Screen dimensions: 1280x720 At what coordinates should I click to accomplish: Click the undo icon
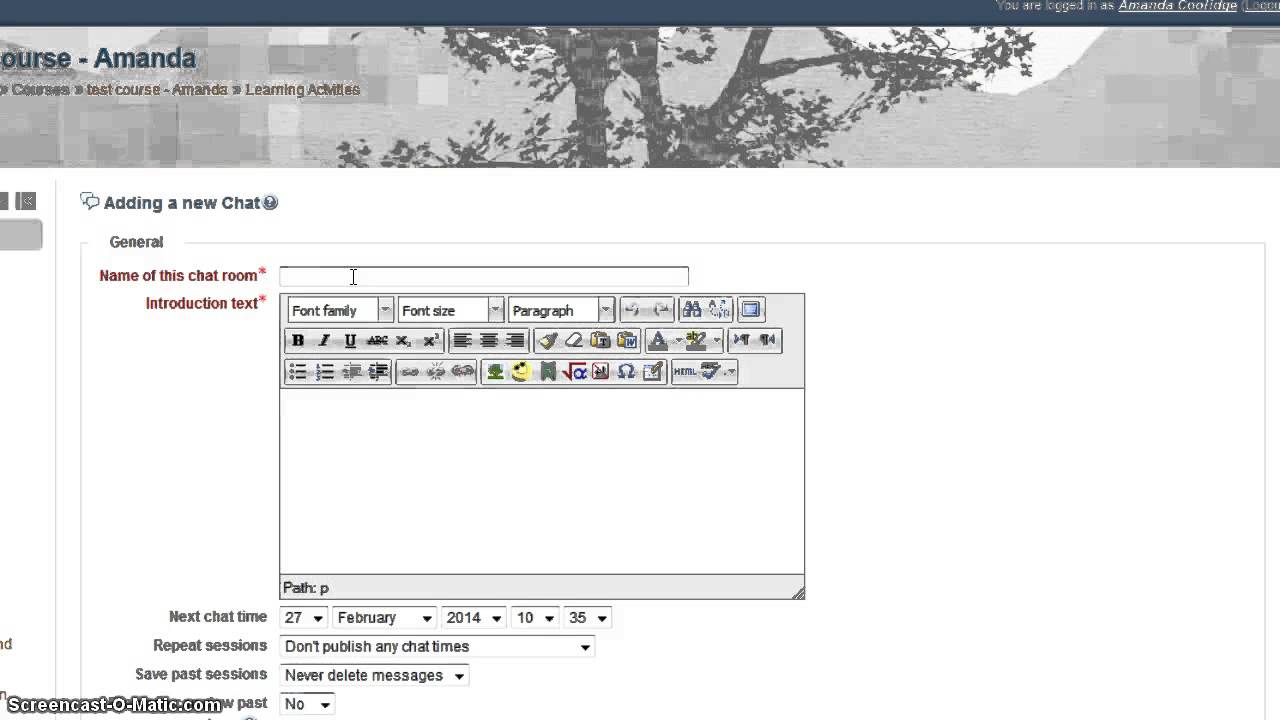pos(632,310)
